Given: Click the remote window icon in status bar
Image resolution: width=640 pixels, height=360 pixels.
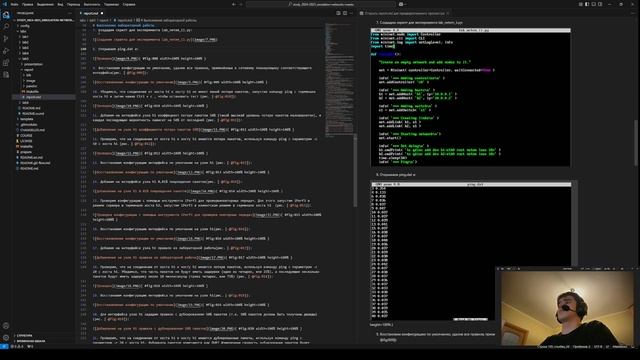Looking at the screenshot, I should coord(4,347).
